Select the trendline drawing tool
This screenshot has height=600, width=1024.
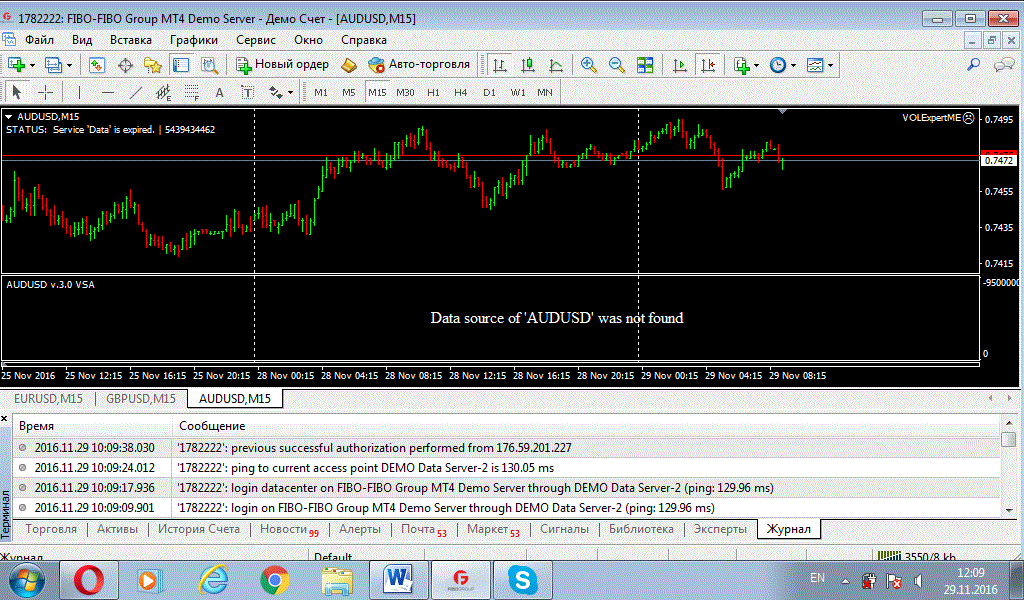click(x=135, y=92)
